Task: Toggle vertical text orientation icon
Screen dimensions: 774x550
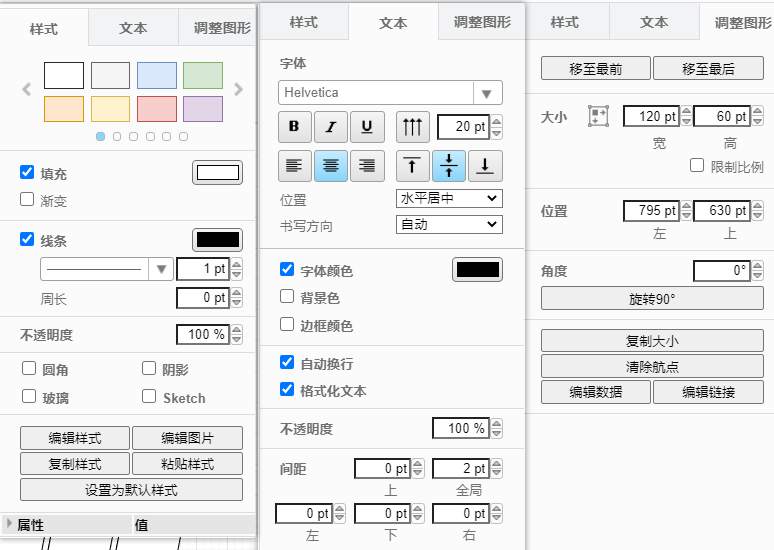Action: (413, 126)
